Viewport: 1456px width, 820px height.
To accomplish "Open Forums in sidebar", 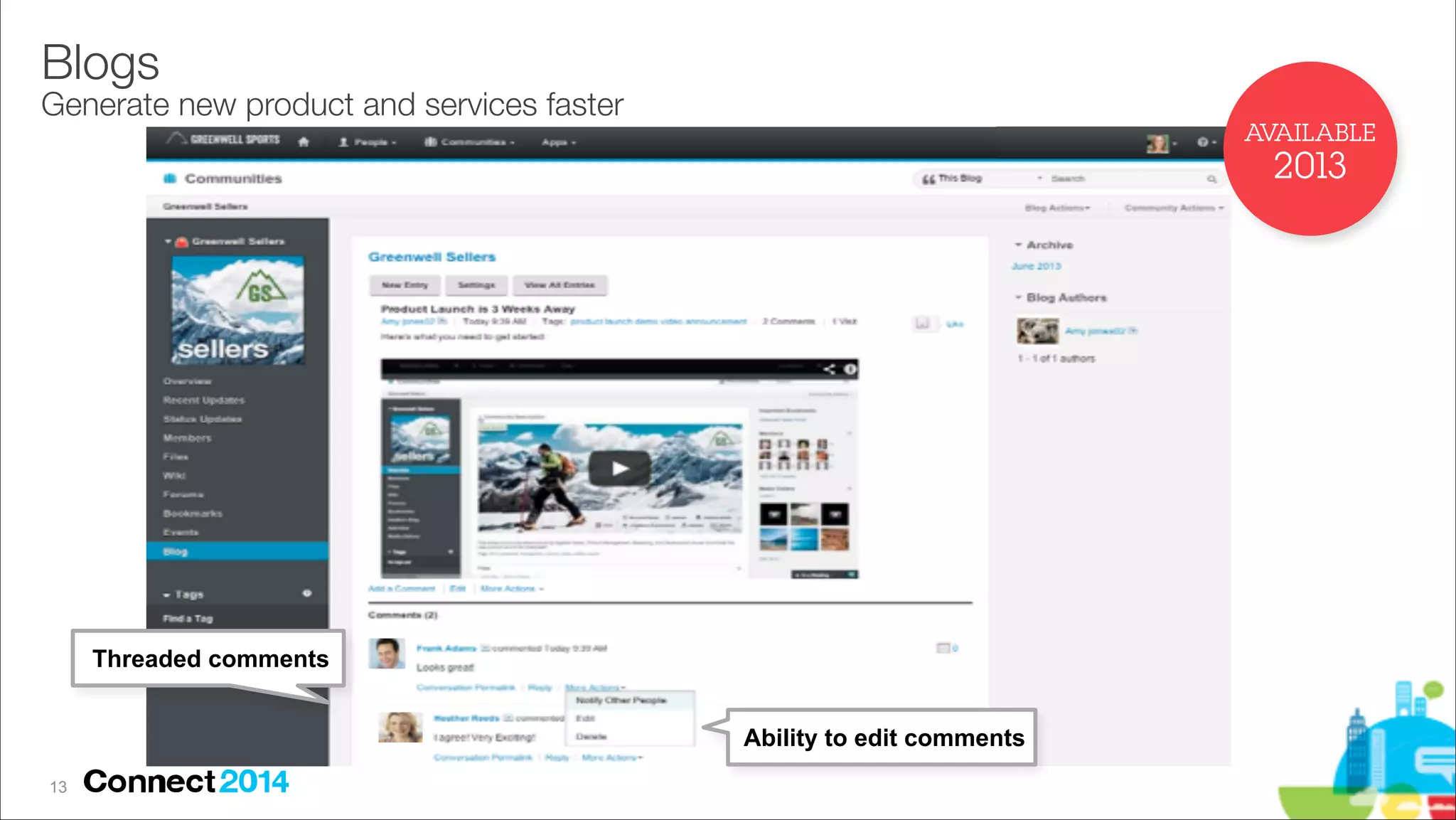I will click(183, 494).
